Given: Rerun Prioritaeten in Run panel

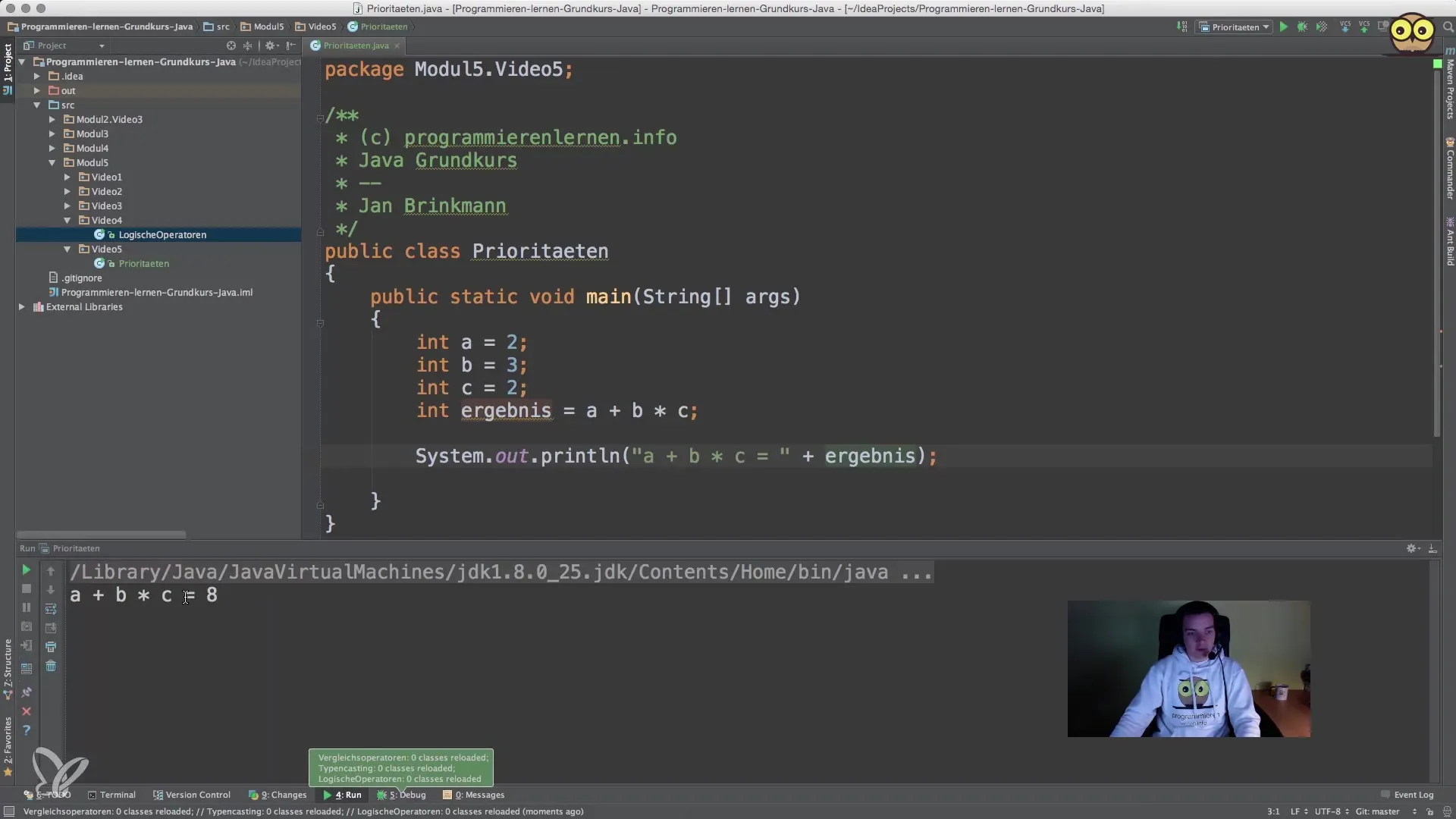Looking at the screenshot, I should 26,570.
